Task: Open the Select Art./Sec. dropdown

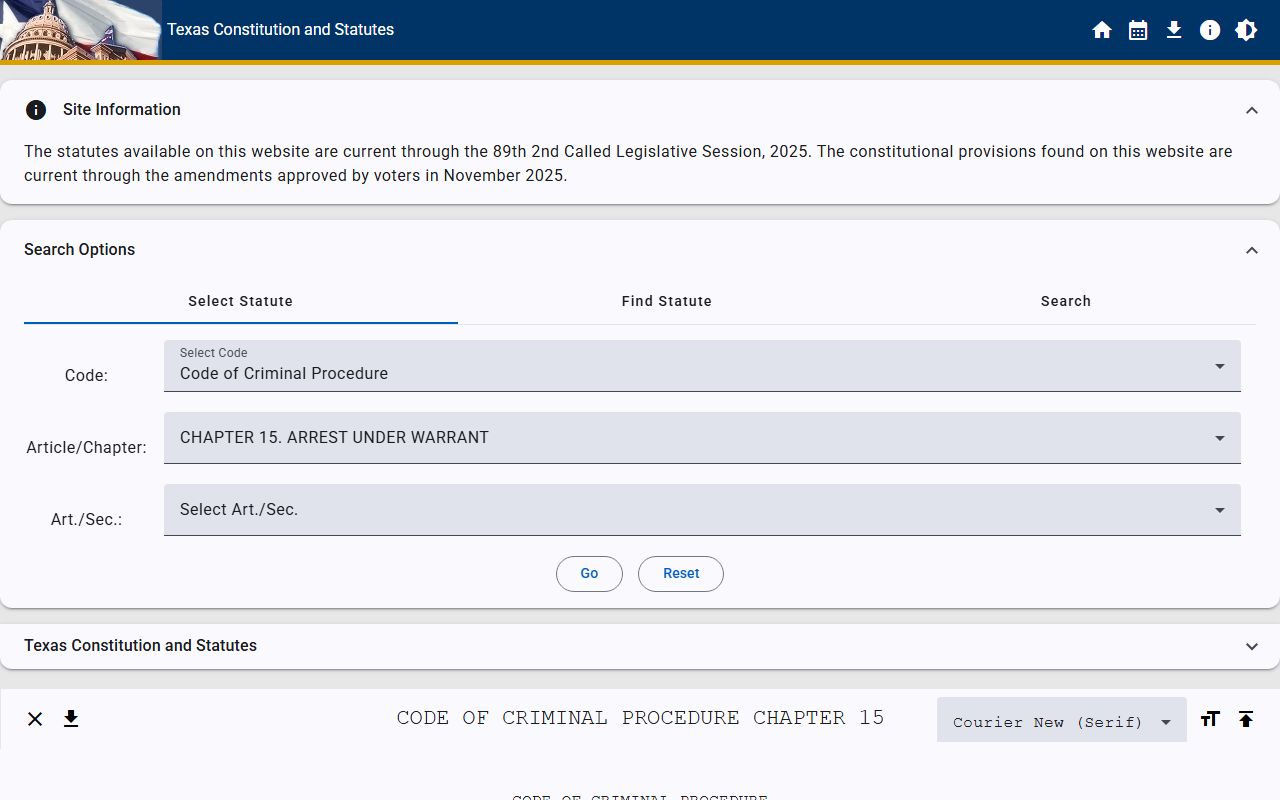Action: click(702, 510)
